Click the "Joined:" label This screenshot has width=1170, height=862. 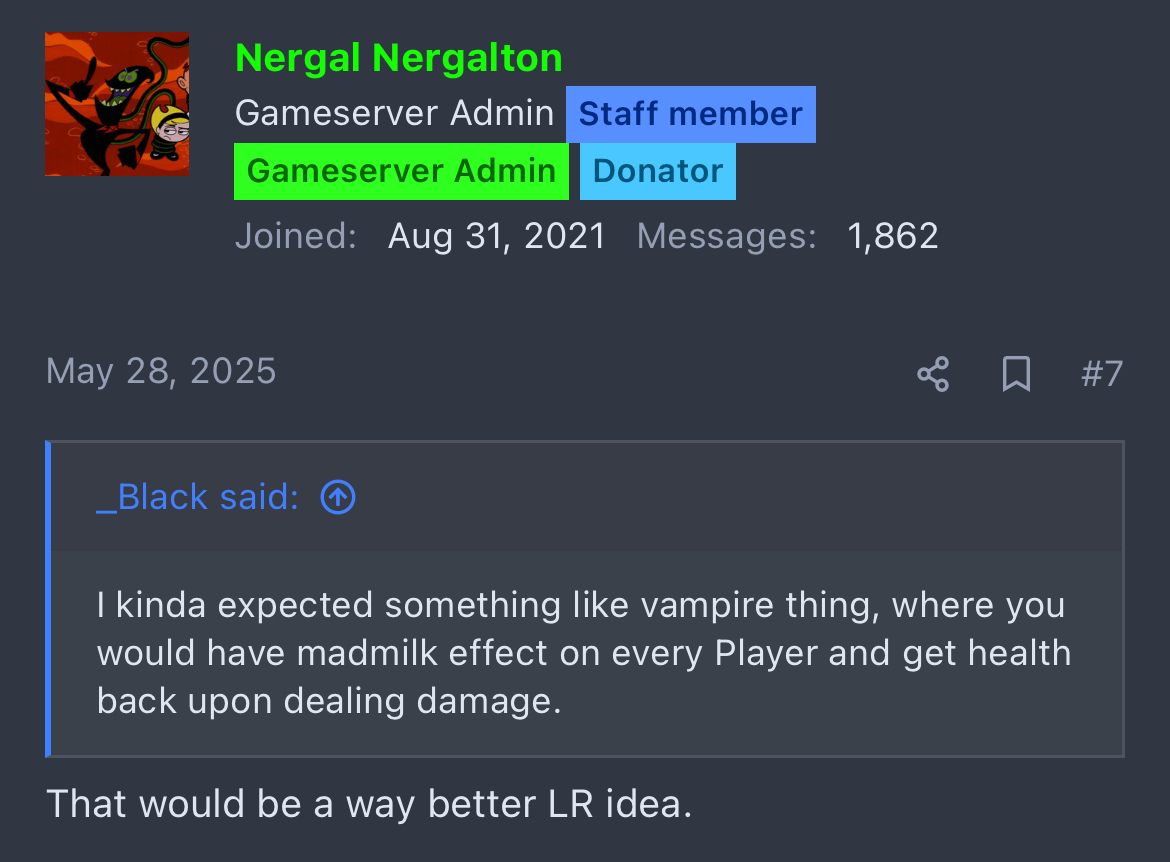[296, 236]
